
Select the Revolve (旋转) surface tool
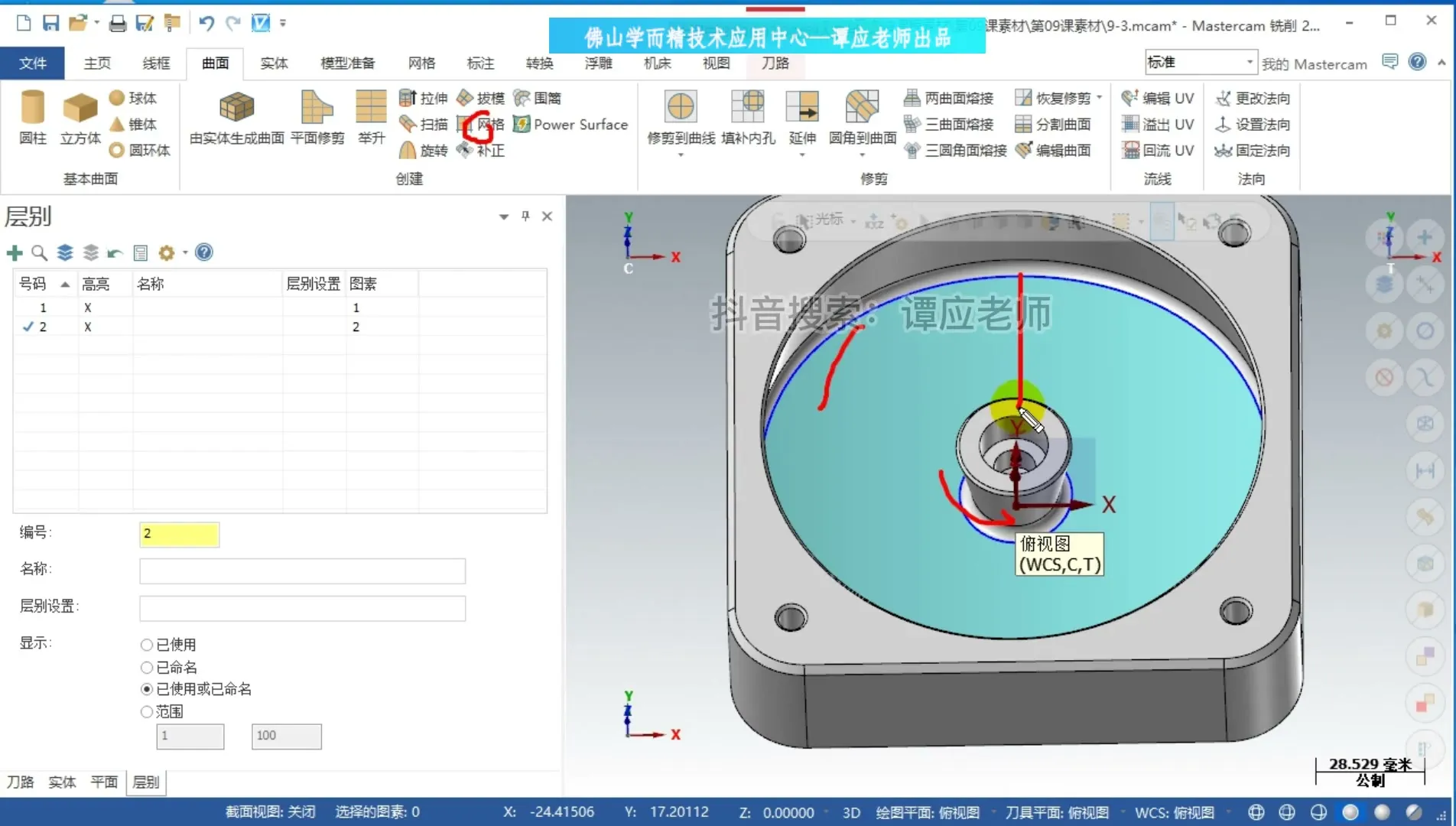pos(424,151)
